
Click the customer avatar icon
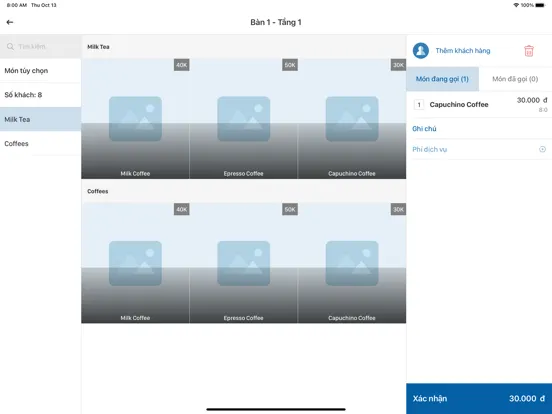[x=421, y=51]
